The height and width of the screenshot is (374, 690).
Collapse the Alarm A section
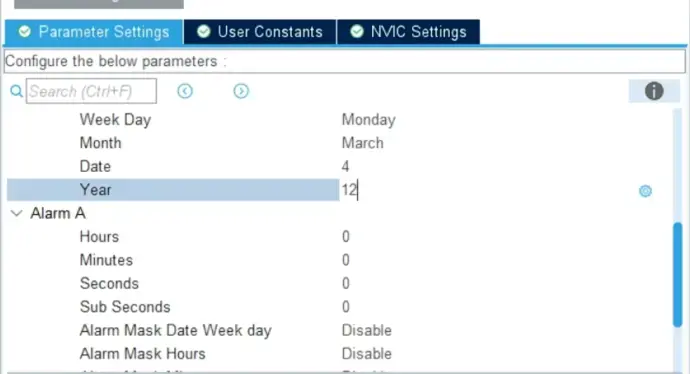pyautogui.click(x=16, y=213)
